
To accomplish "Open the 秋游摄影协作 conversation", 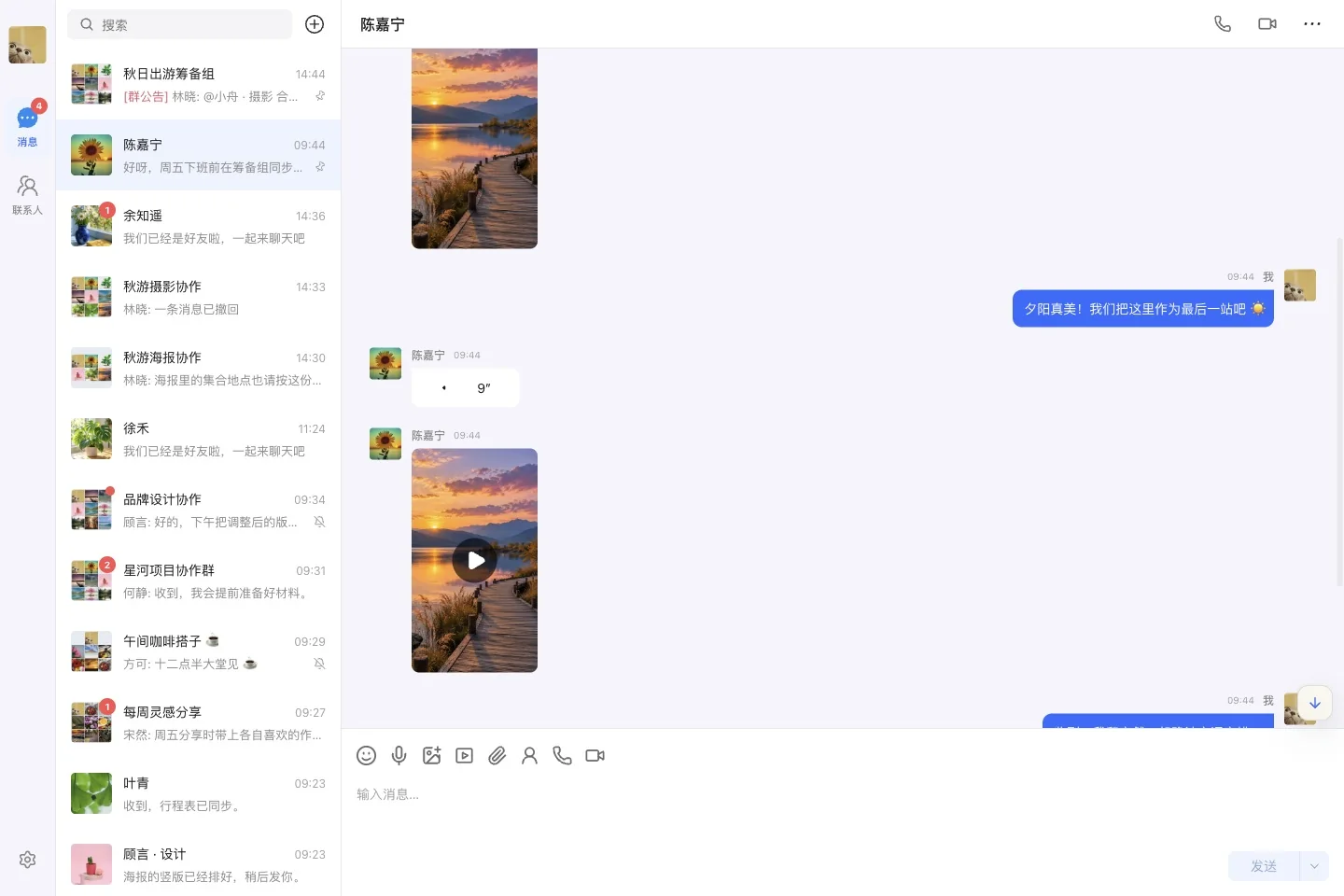I will pyautogui.click(x=198, y=297).
